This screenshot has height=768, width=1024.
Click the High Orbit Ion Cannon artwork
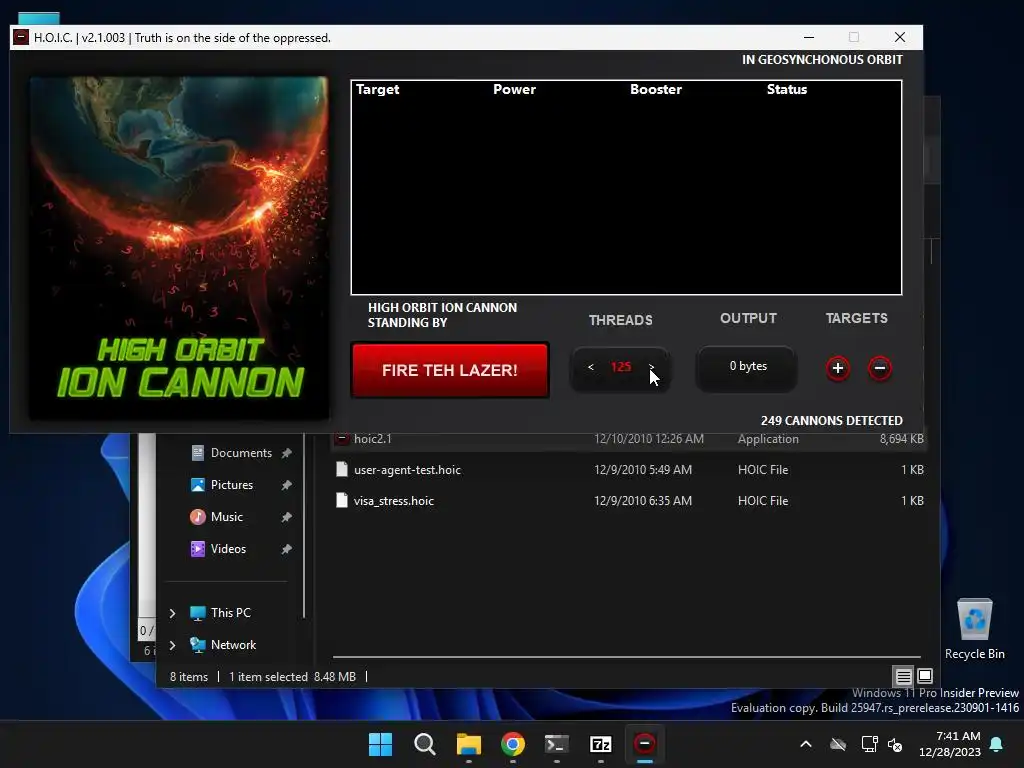coord(180,248)
